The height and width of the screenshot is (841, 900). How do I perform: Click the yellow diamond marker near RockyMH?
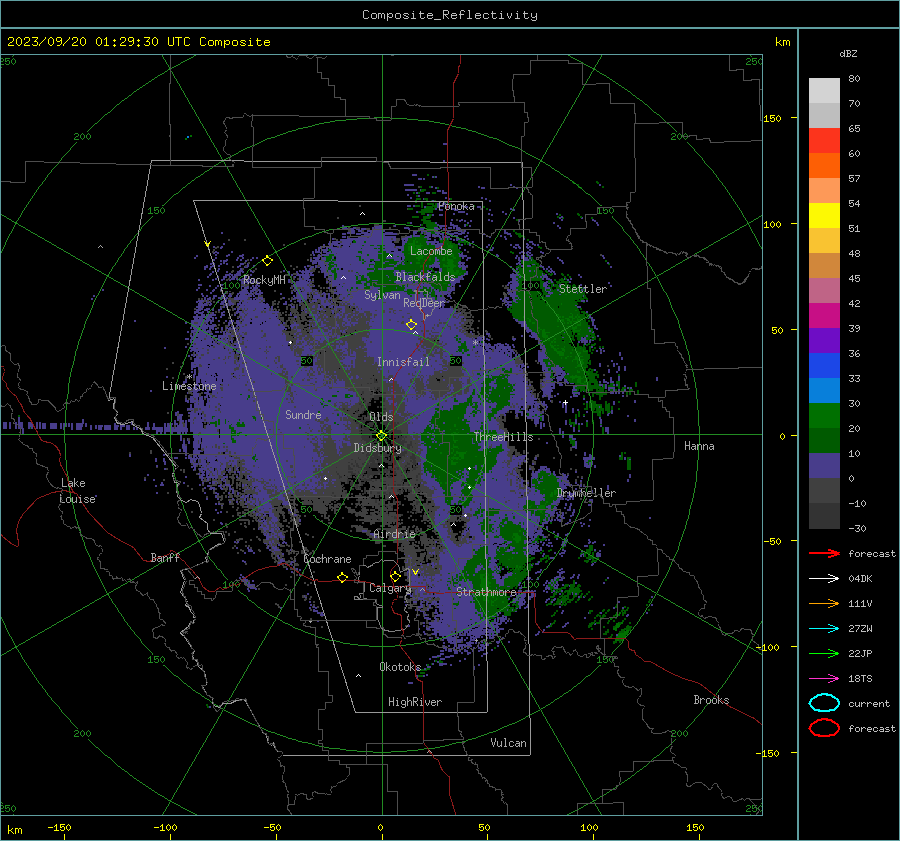[x=267, y=261]
